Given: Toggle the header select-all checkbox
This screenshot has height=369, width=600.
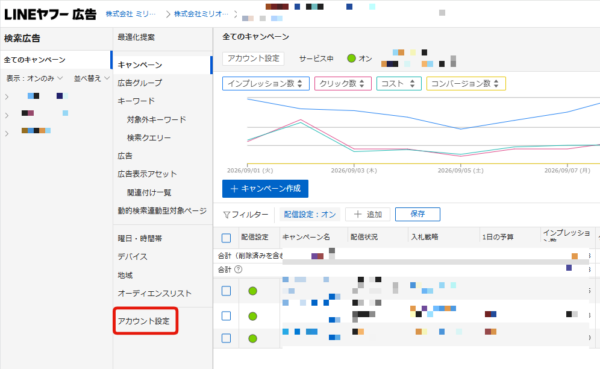Looking at the screenshot, I should pyautogui.click(x=226, y=238).
